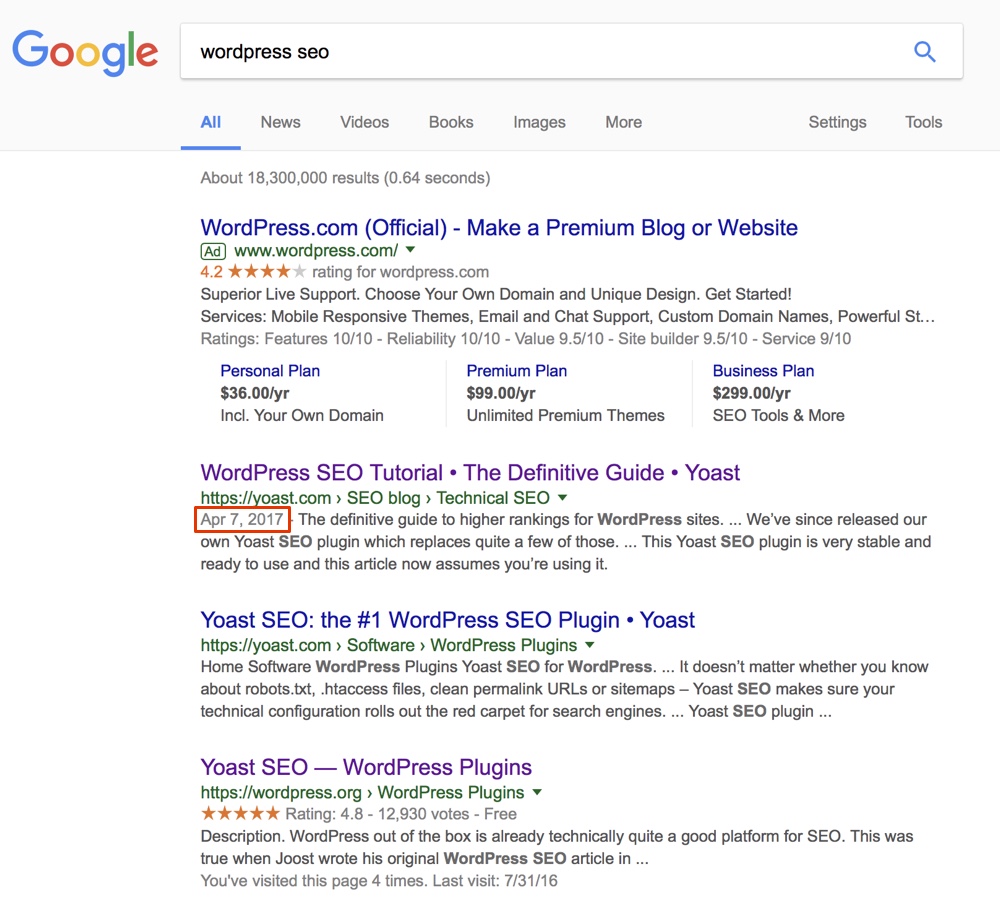Click the Google logo

[85, 52]
